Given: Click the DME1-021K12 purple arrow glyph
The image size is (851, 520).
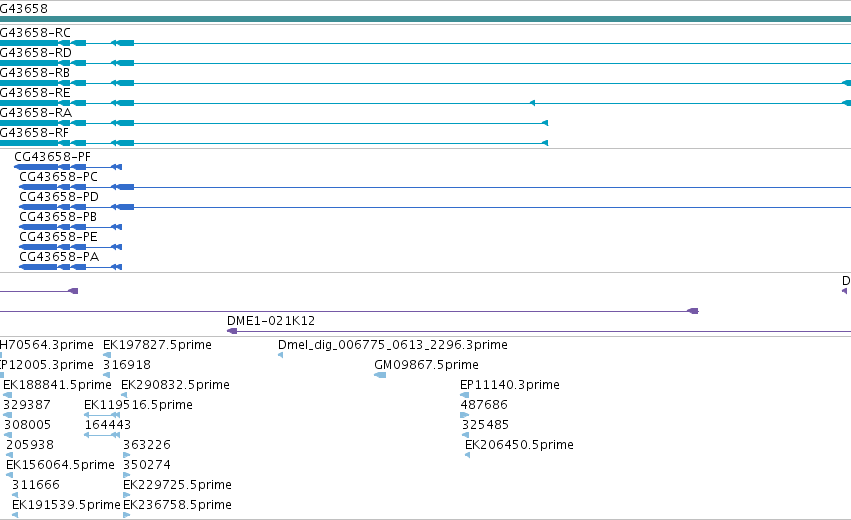Looking at the screenshot, I should (232, 331).
